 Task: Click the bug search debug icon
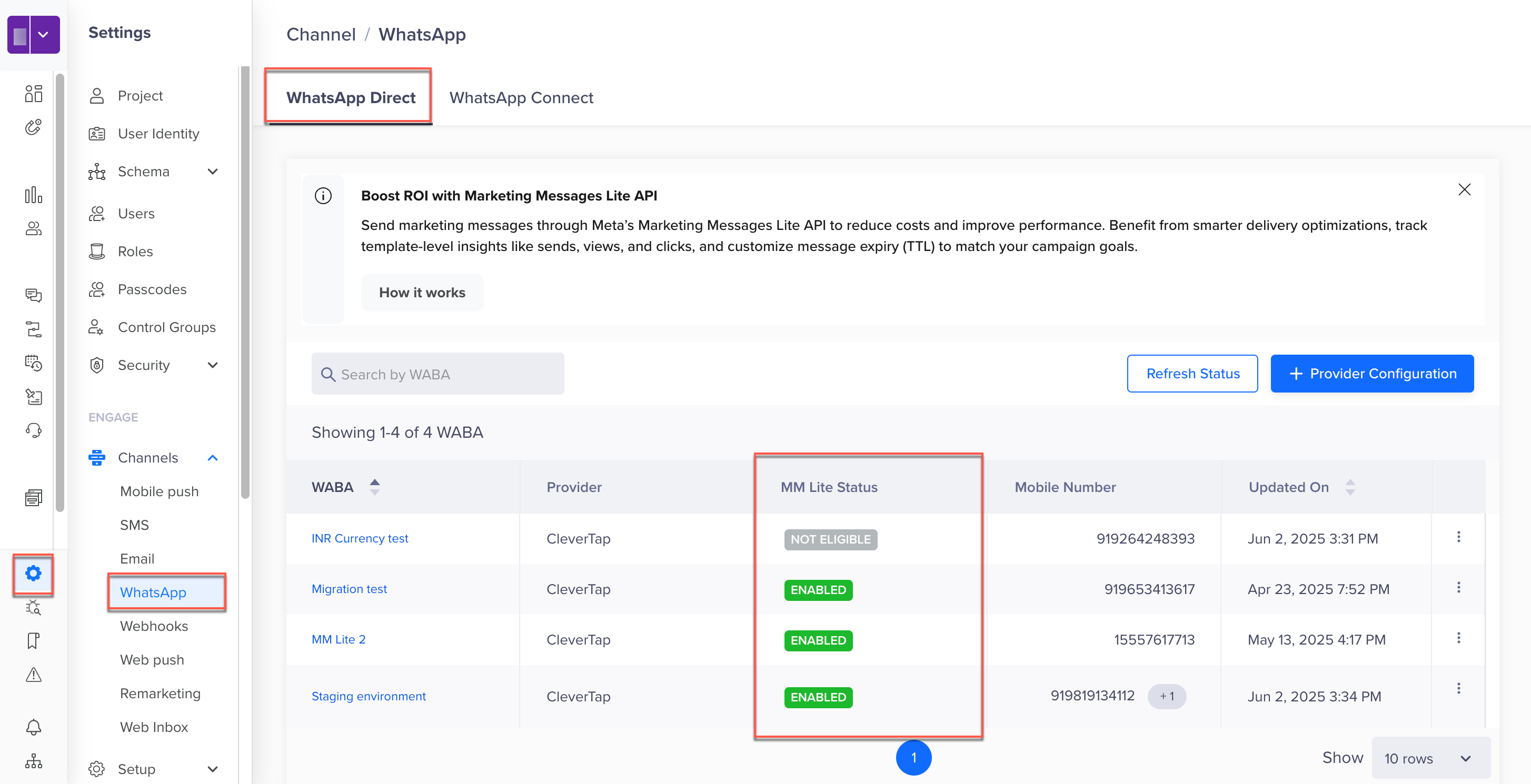point(33,607)
